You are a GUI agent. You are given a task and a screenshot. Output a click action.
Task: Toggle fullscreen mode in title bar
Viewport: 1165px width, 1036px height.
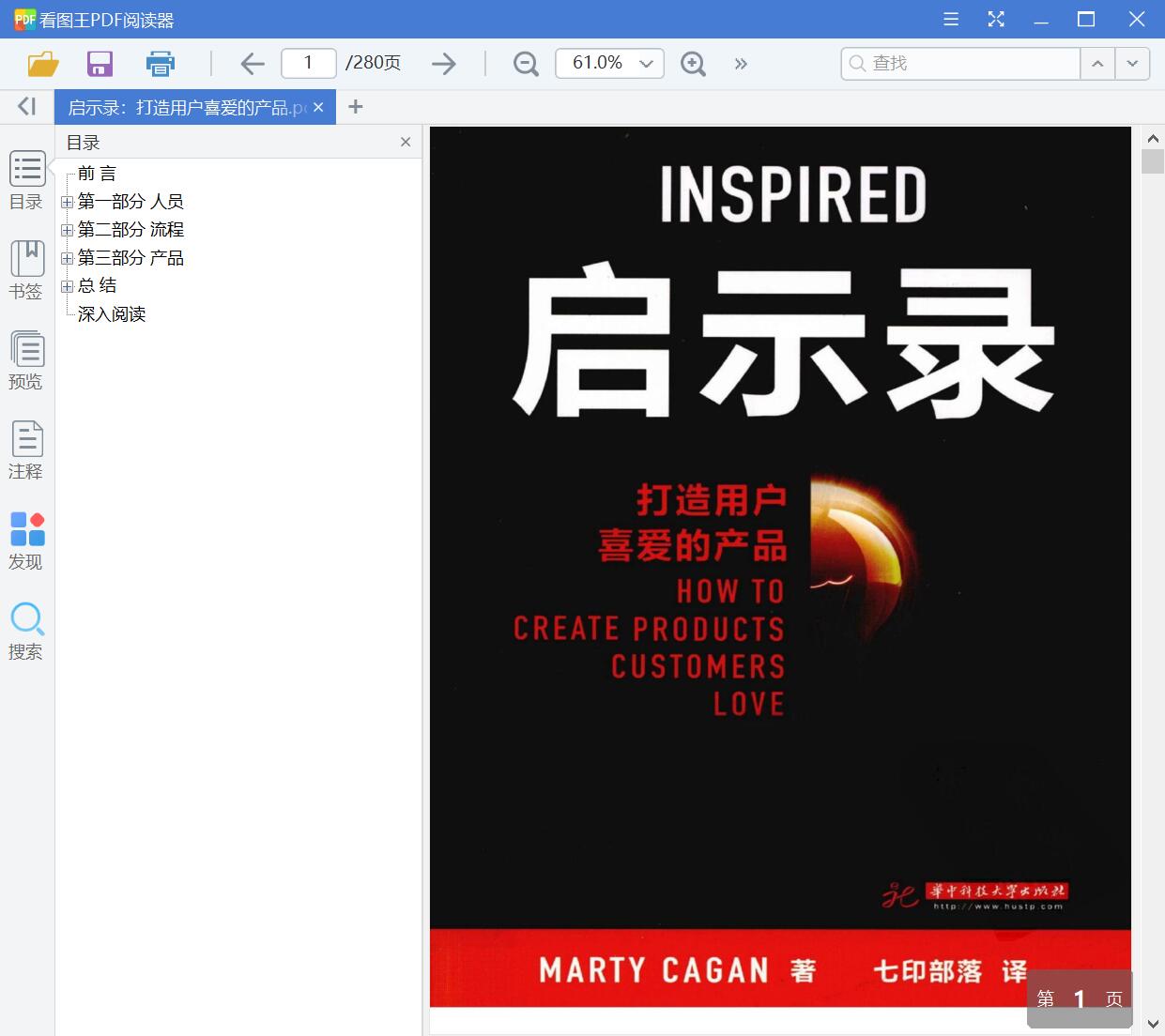[996, 19]
